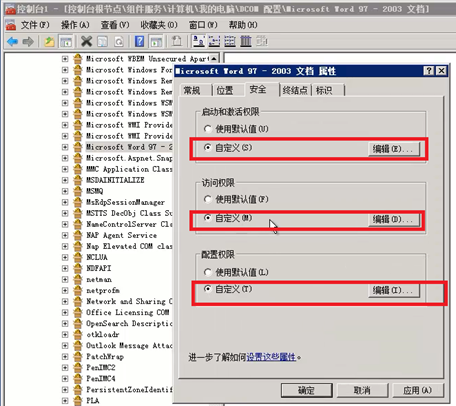456x406 pixels.
Task: Select 自定义(M) for access permissions
Action: coord(228,218)
